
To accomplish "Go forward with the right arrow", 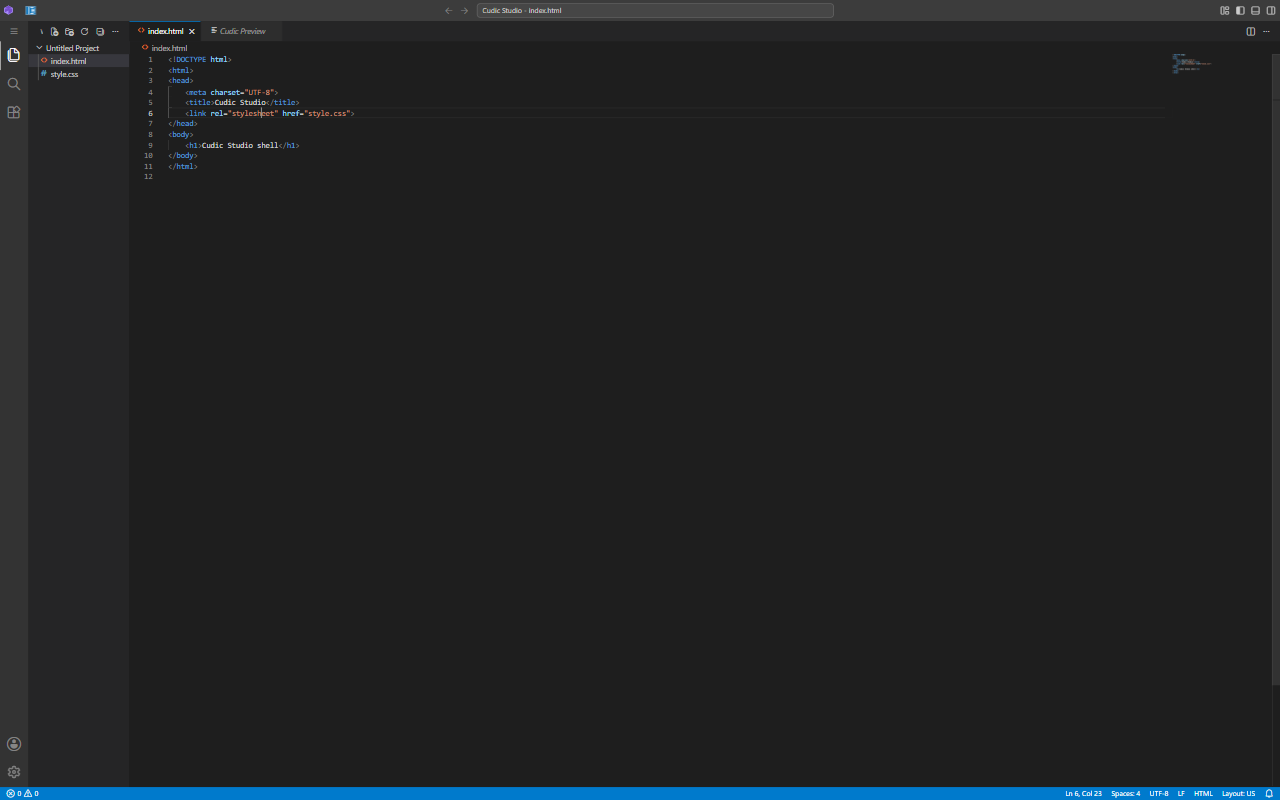I will pyautogui.click(x=464, y=10).
